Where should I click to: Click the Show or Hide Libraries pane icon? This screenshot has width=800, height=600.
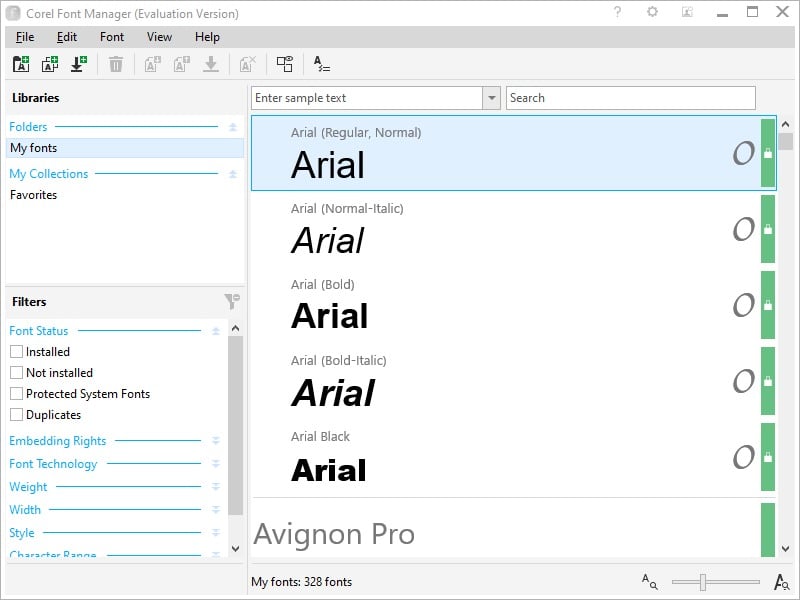[285, 64]
